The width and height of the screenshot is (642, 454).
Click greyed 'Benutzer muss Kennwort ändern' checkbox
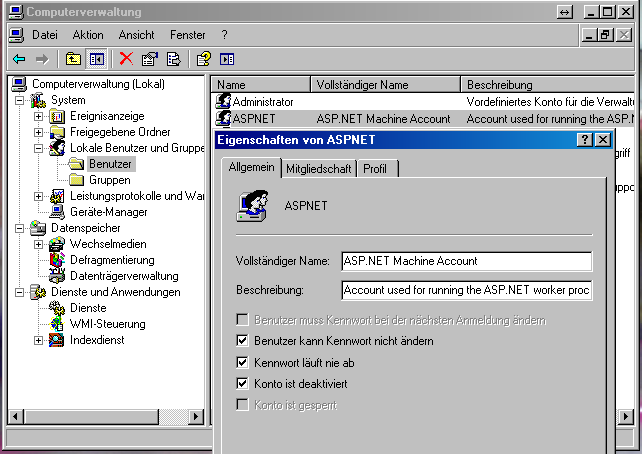(x=242, y=319)
